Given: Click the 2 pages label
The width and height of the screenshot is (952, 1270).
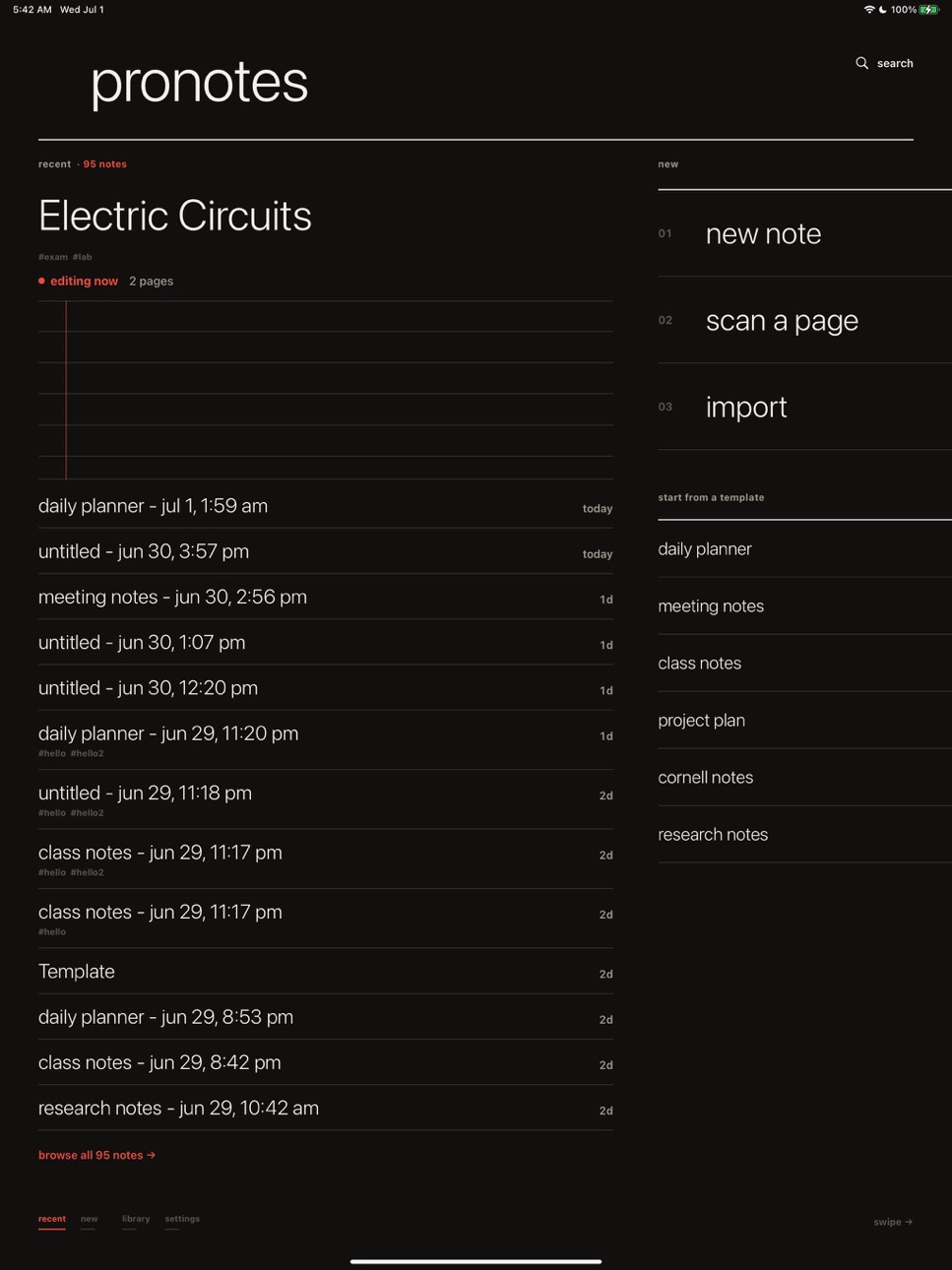Looking at the screenshot, I should tap(151, 281).
